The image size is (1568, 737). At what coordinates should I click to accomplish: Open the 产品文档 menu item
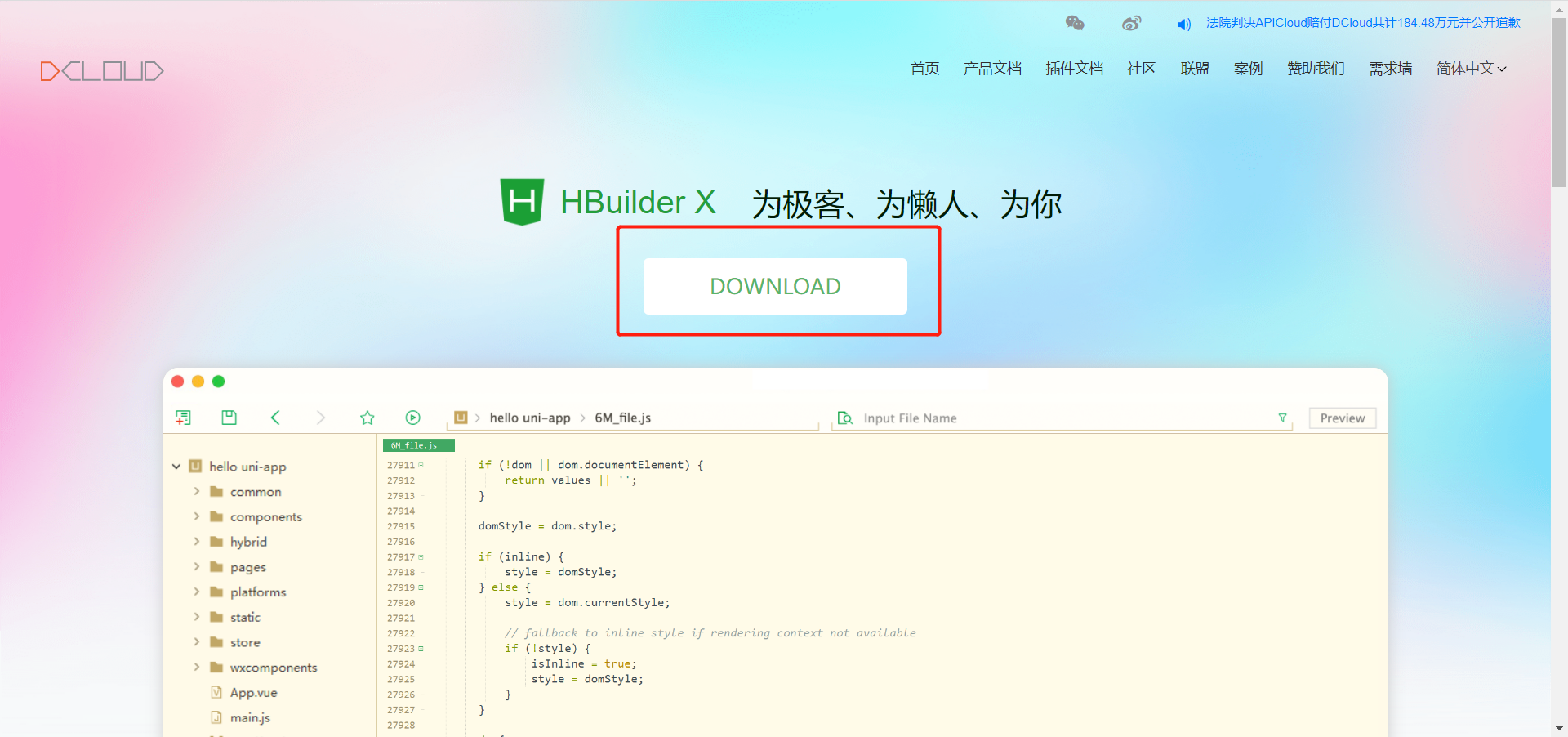992,69
